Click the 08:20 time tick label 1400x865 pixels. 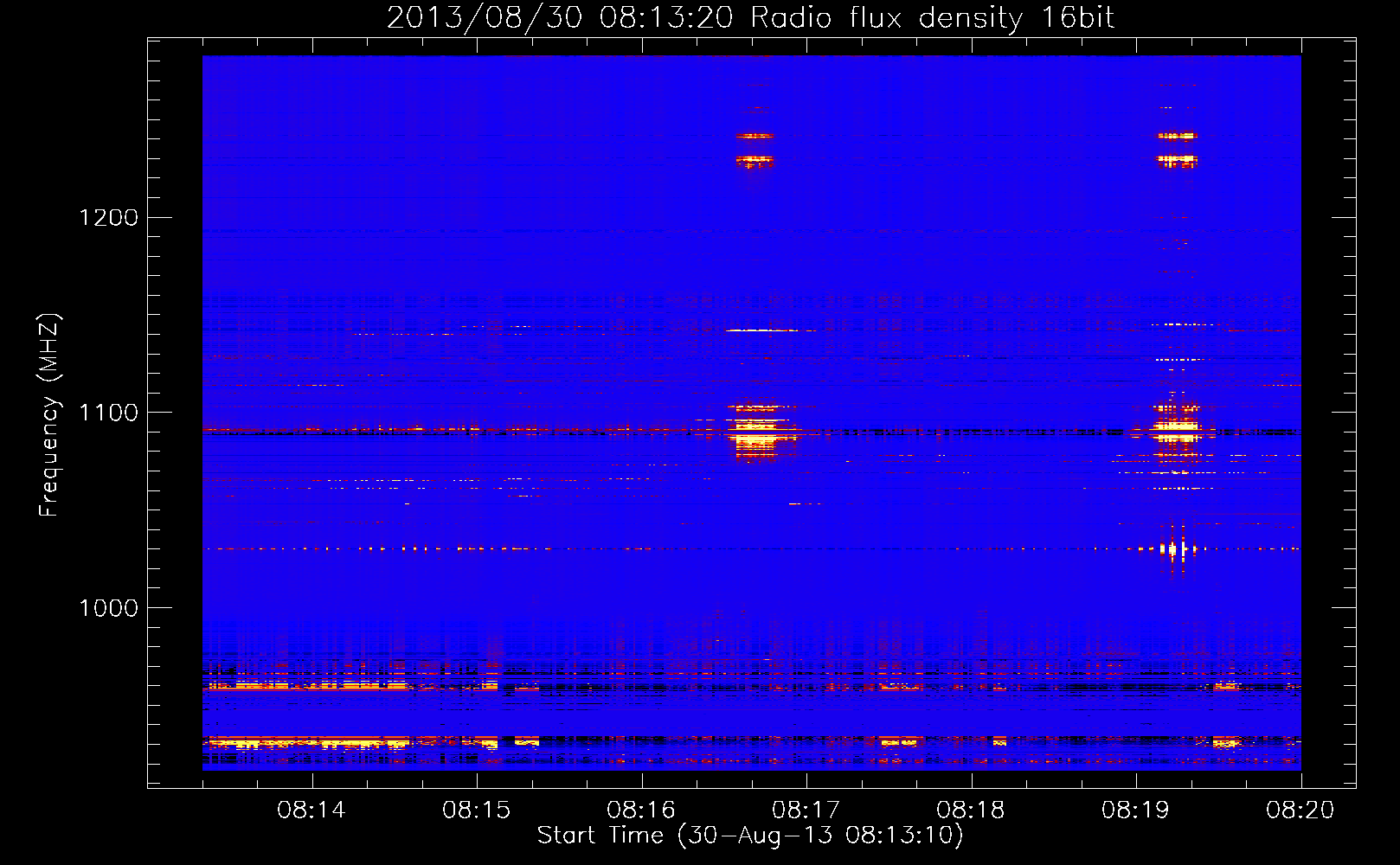click(x=1300, y=811)
